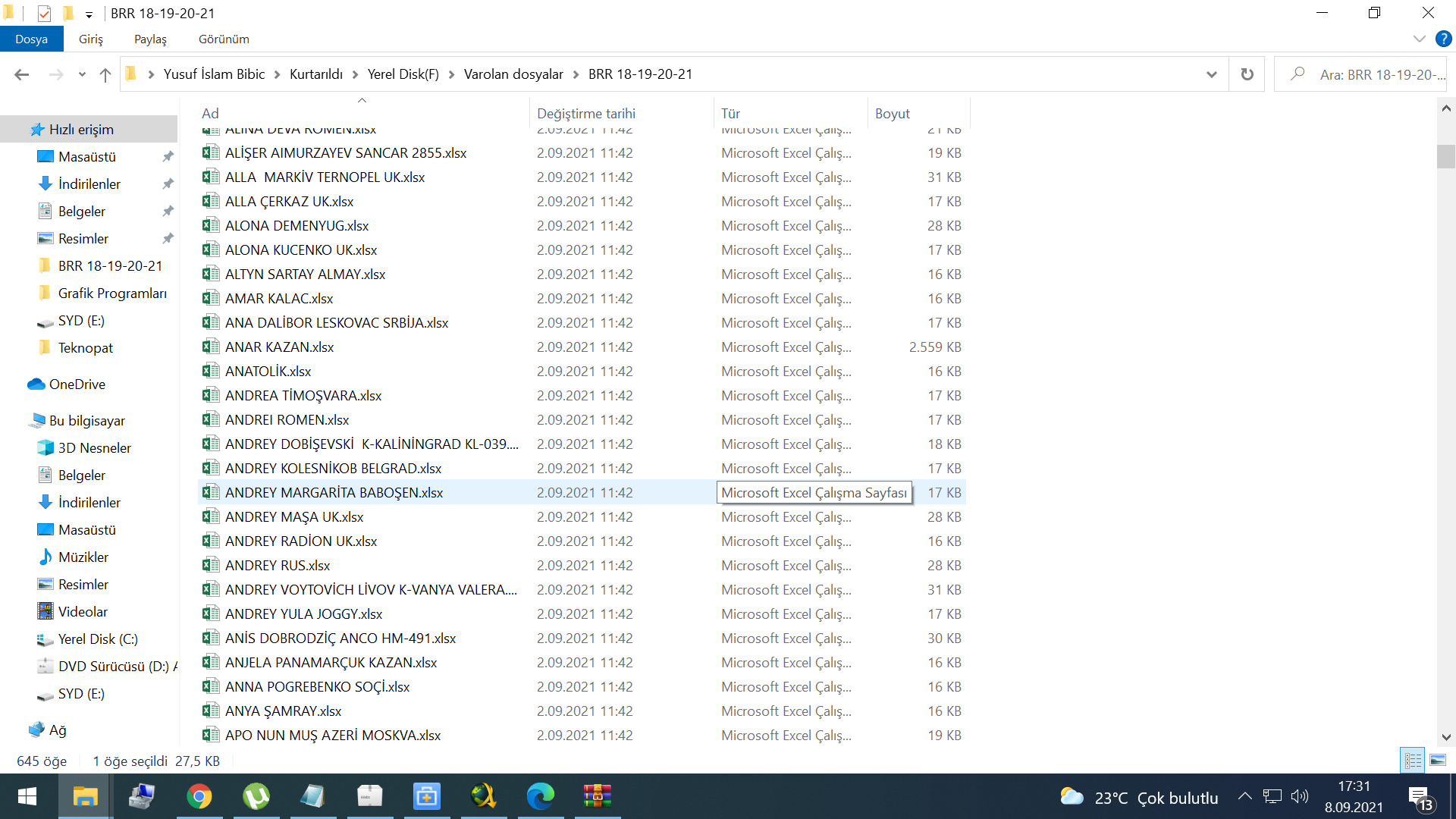This screenshot has width=1456, height=819.
Task: Expand the address bar history dropdown
Action: tap(1211, 74)
